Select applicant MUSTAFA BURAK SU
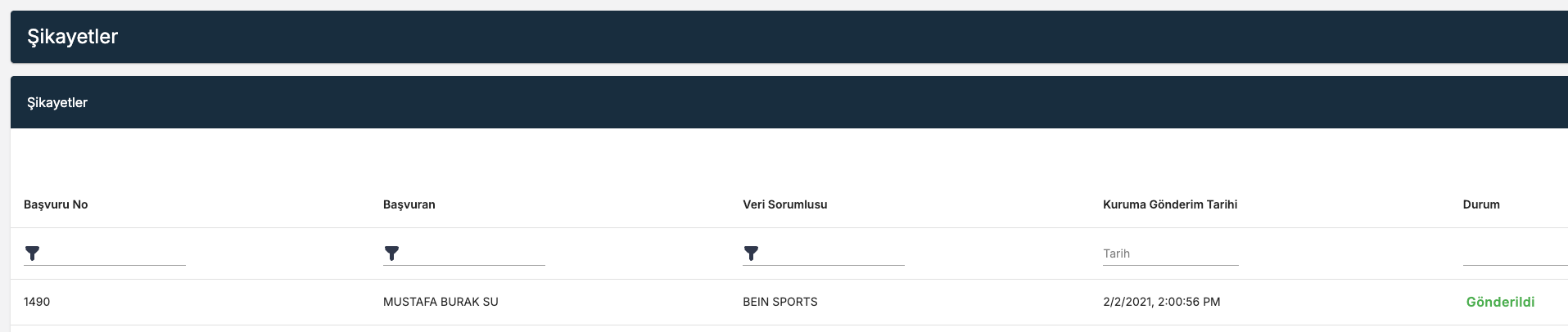Image resolution: width=1568 pixels, height=332 pixels. (441, 302)
